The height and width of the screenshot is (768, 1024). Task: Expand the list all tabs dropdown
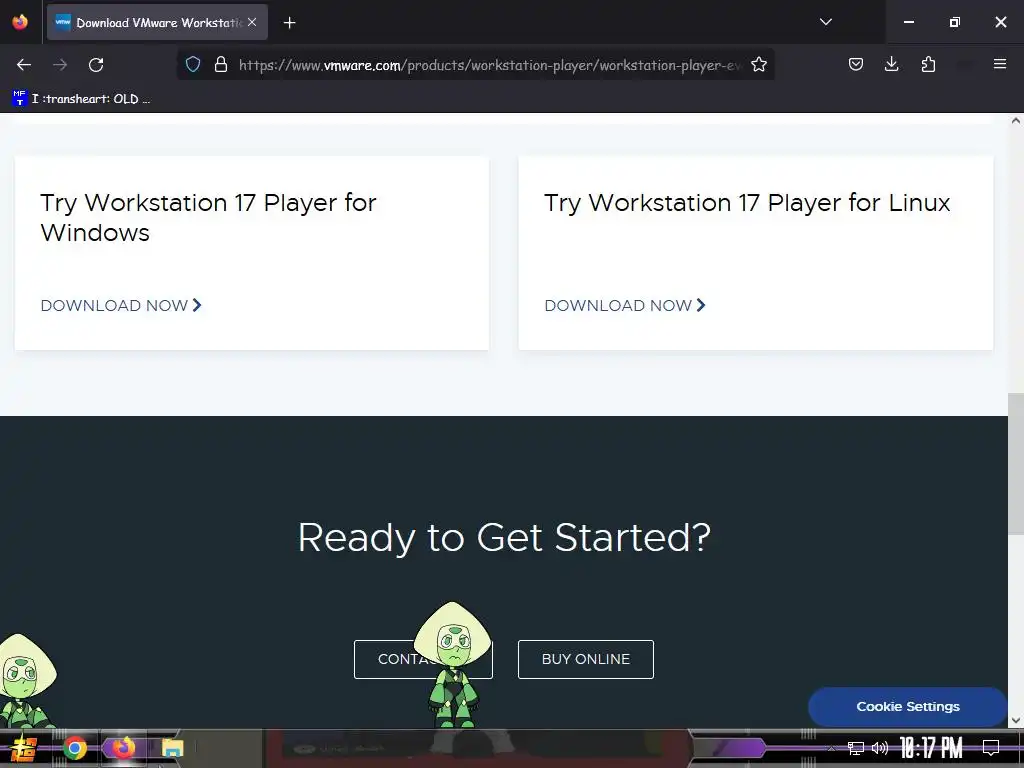825,22
